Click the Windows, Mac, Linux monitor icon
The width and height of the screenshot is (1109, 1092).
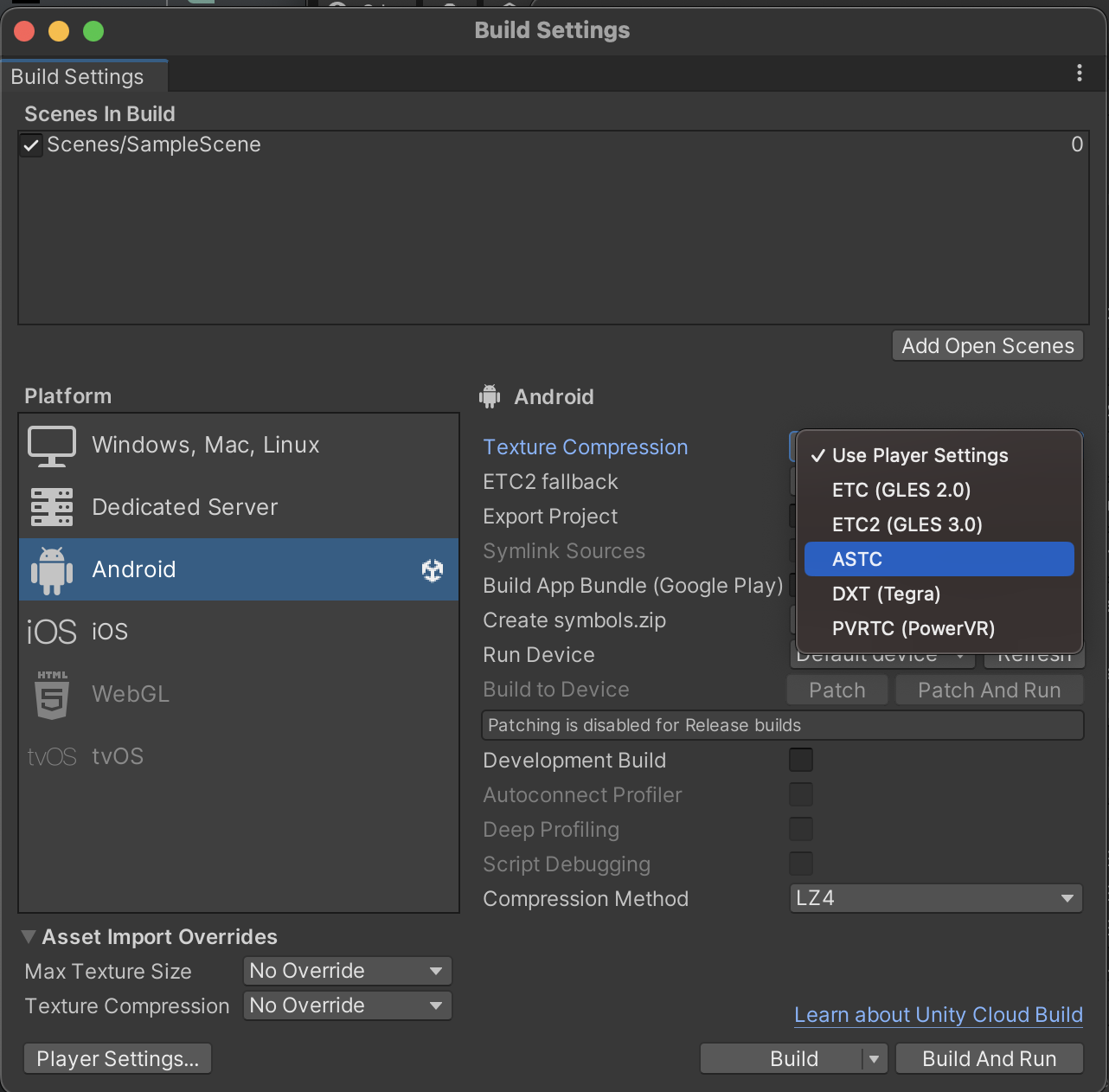pos(52,446)
